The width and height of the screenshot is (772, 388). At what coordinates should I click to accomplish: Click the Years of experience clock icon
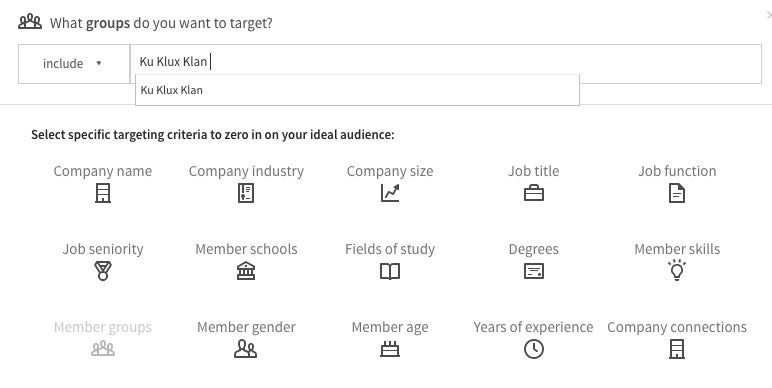coord(534,349)
